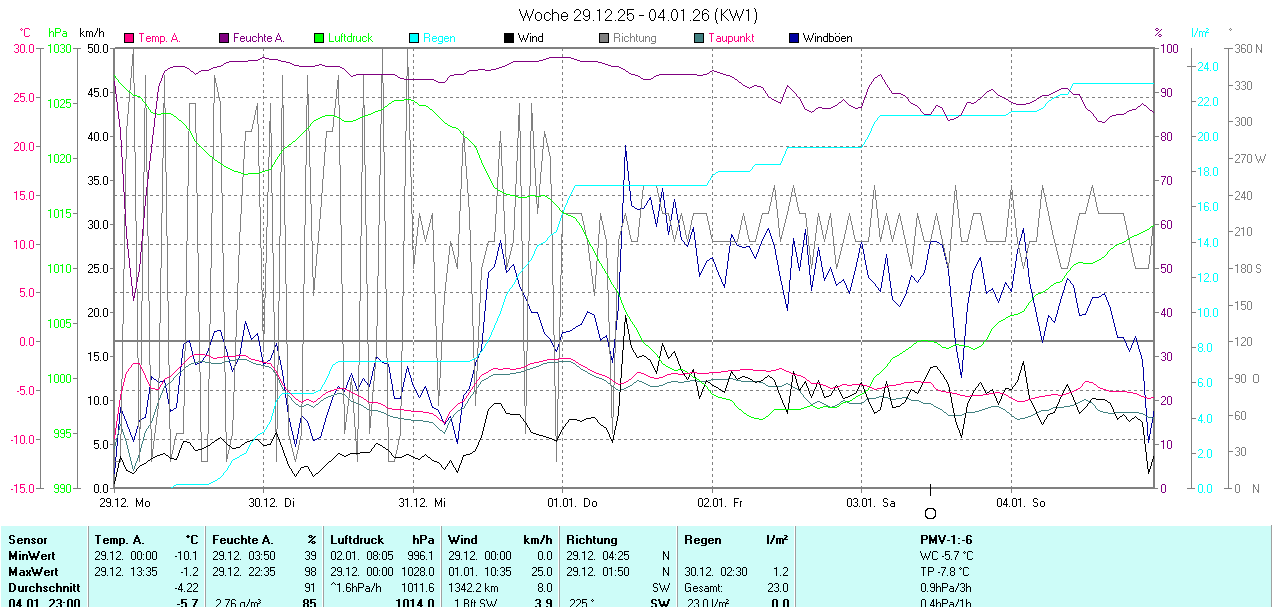Viewport: 1280px width, 607px height.
Task: Click the gray Richtung legend square
Action: [x=604, y=38]
